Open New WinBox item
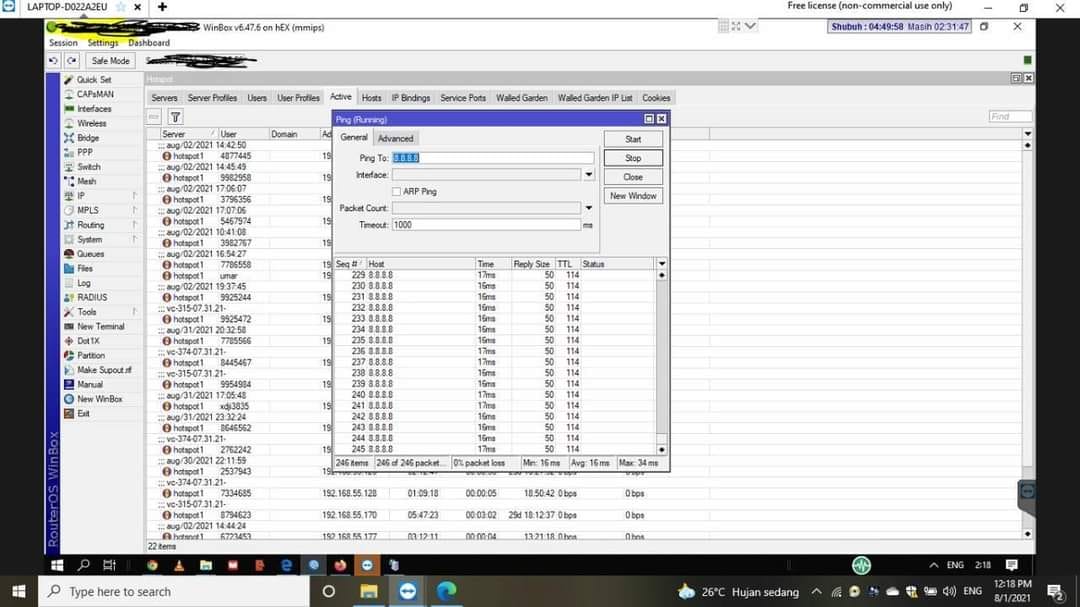The image size is (1080, 607). tap(99, 399)
